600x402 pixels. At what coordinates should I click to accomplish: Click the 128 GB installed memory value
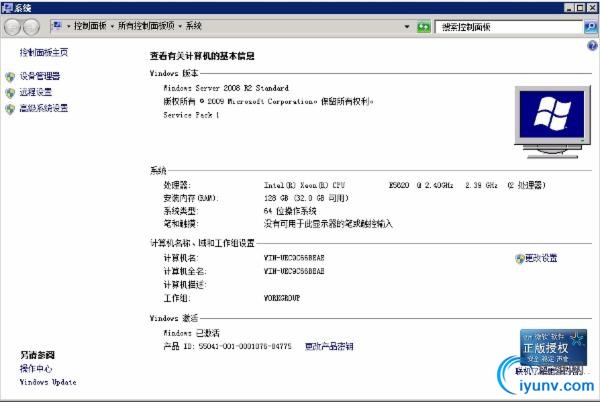tap(306, 198)
